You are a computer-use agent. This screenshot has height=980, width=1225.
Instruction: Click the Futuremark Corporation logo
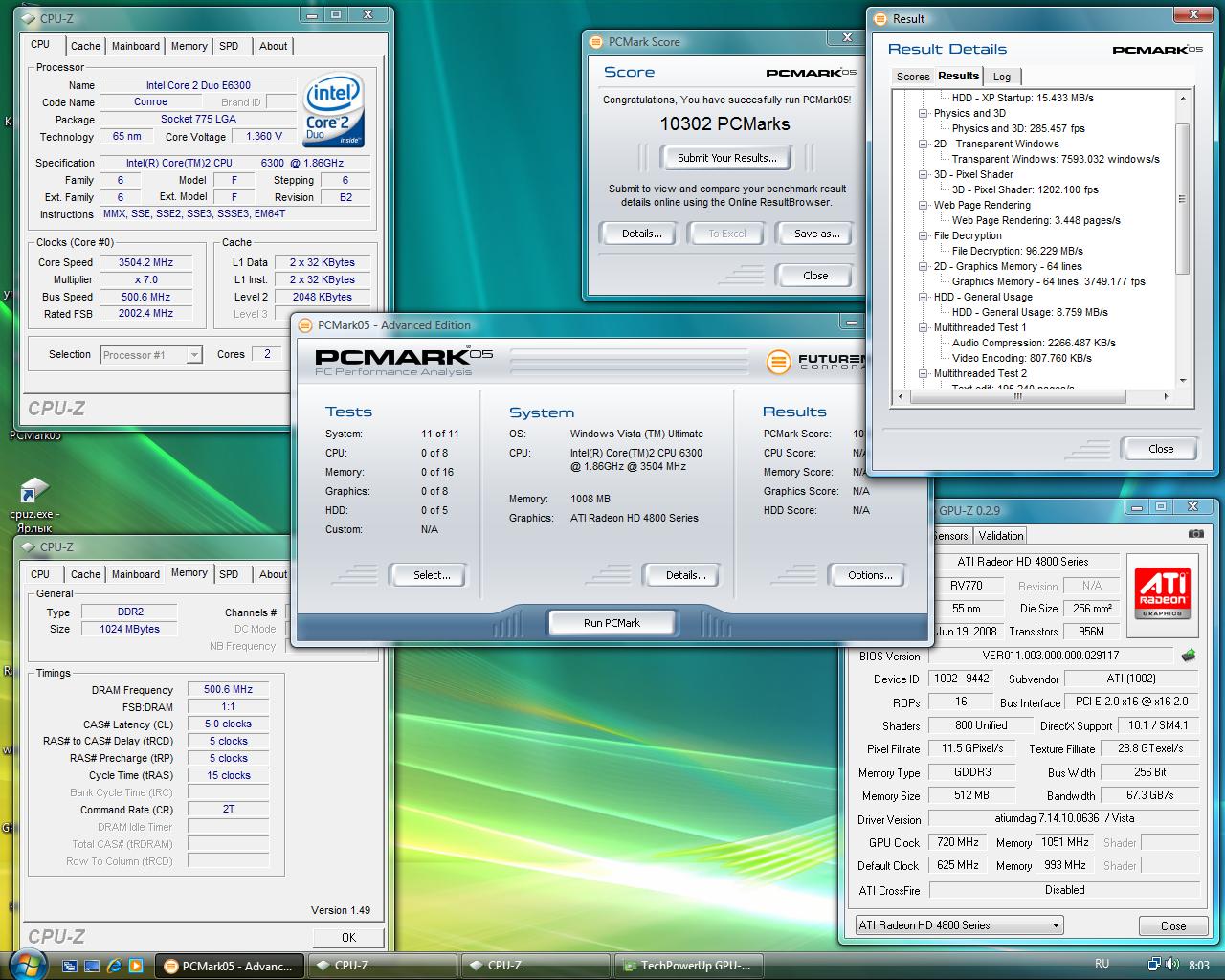(816, 362)
